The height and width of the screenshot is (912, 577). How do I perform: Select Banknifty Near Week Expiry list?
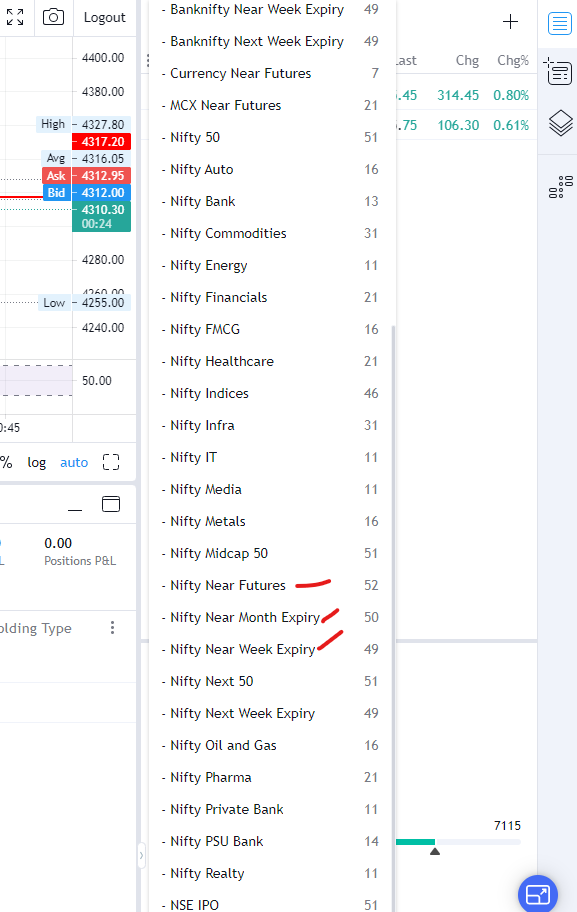tap(271, 9)
